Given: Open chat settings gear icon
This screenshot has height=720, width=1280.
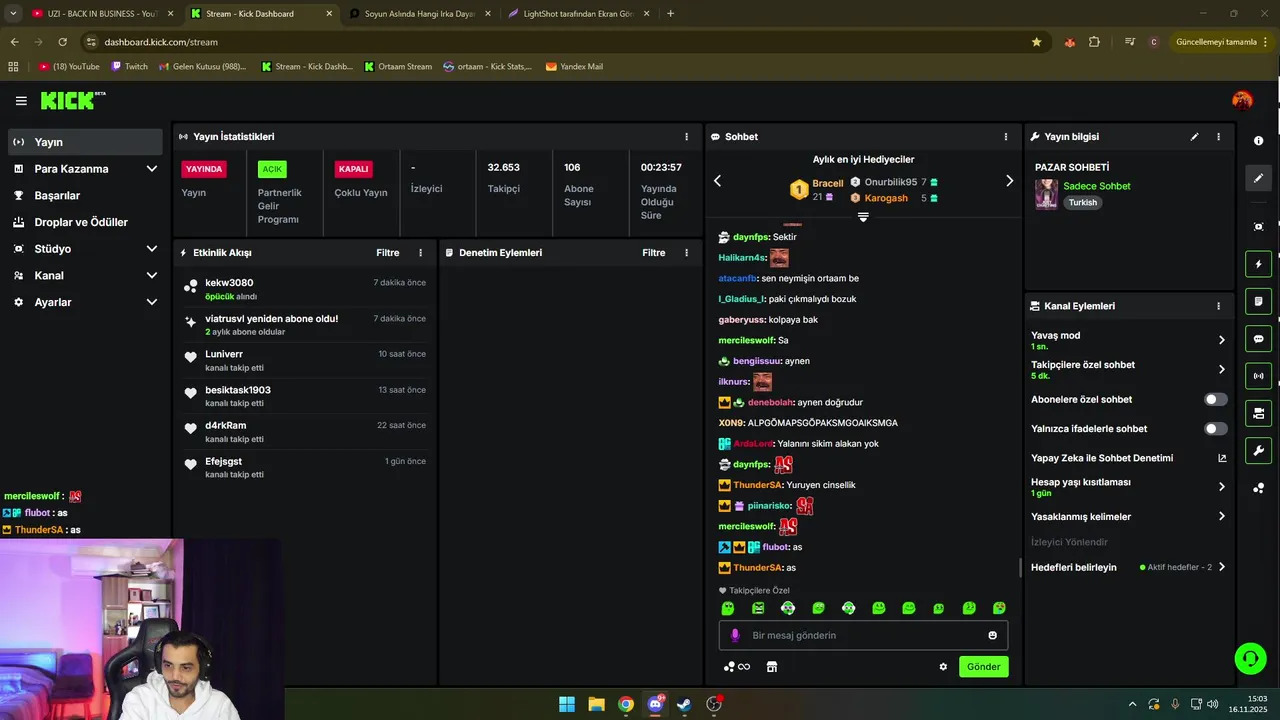Looking at the screenshot, I should click(x=942, y=667).
